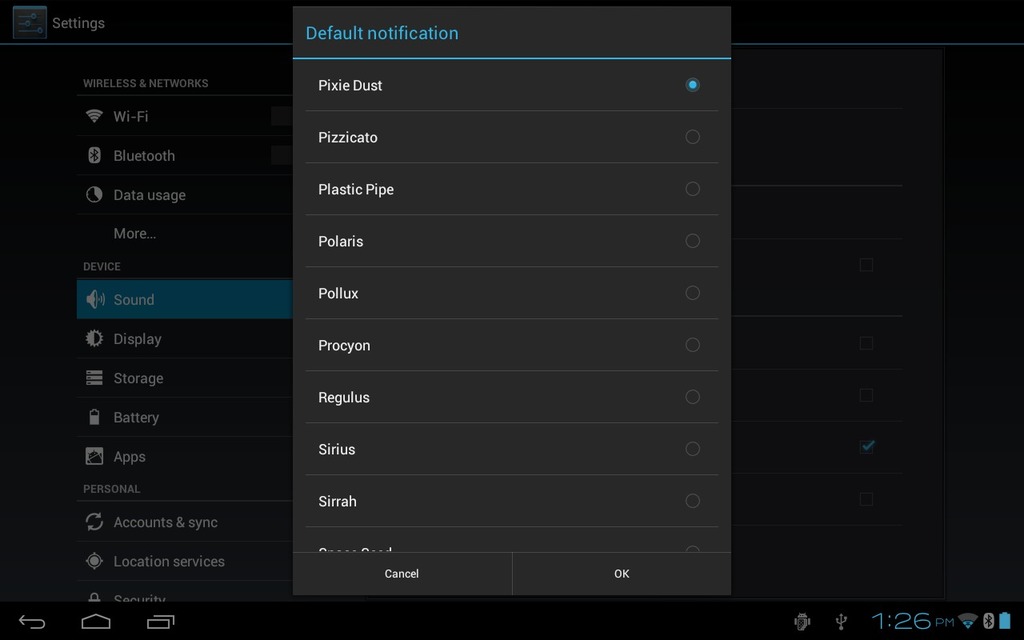Image resolution: width=1024 pixels, height=640 pixels.
Task: Tap the Polaris ringtone name
Action: tap(340, 241)
